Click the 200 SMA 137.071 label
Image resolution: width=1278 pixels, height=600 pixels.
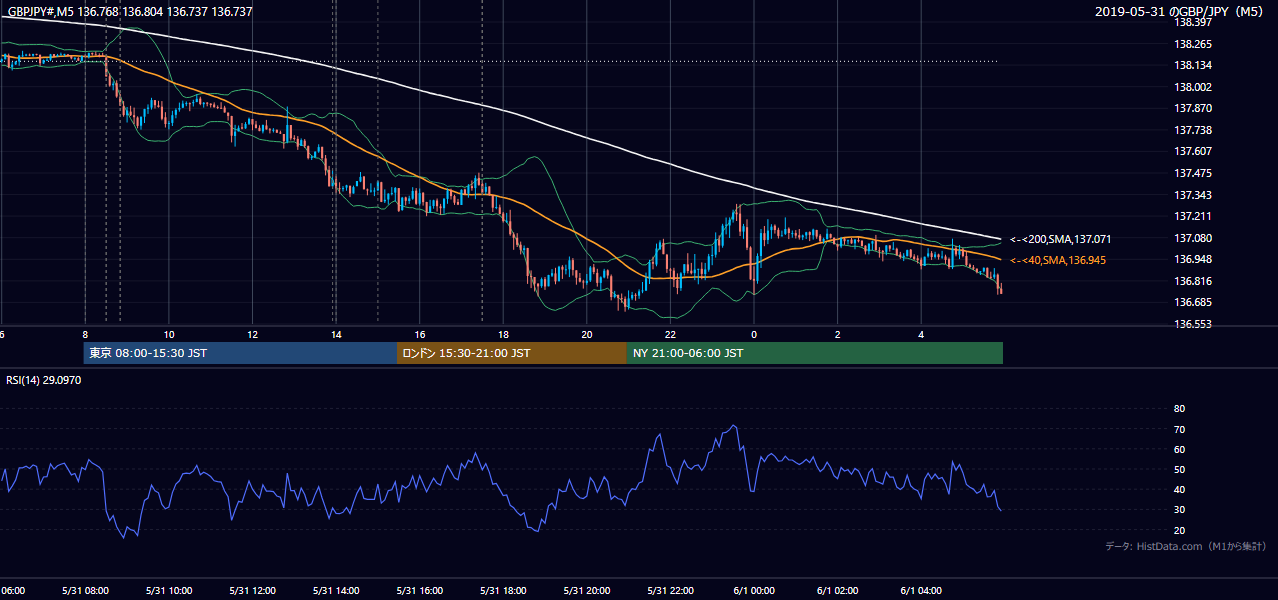(1060, 239)
